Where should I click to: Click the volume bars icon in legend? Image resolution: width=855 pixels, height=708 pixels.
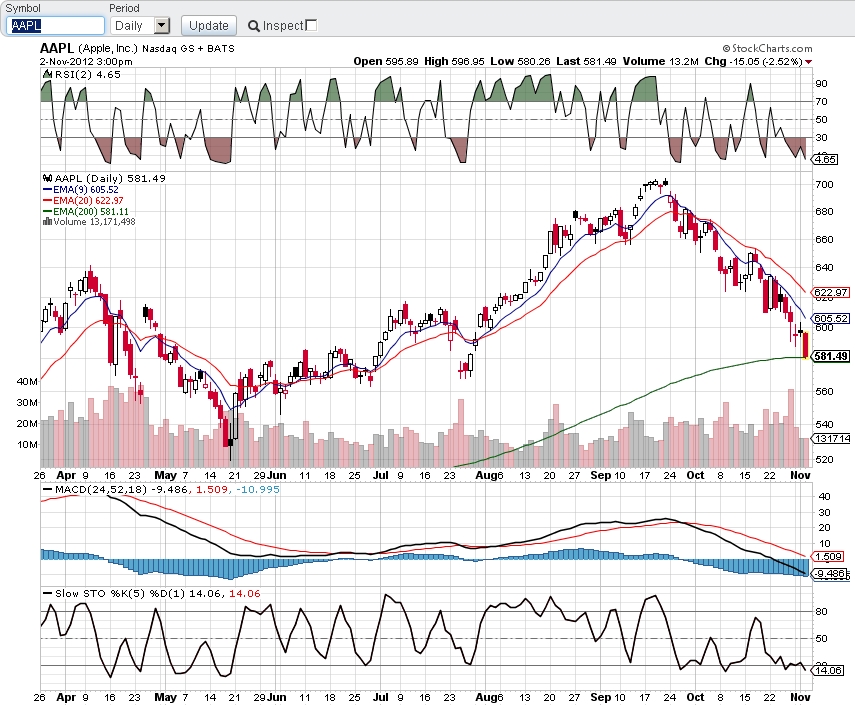(x=47, y=221)
